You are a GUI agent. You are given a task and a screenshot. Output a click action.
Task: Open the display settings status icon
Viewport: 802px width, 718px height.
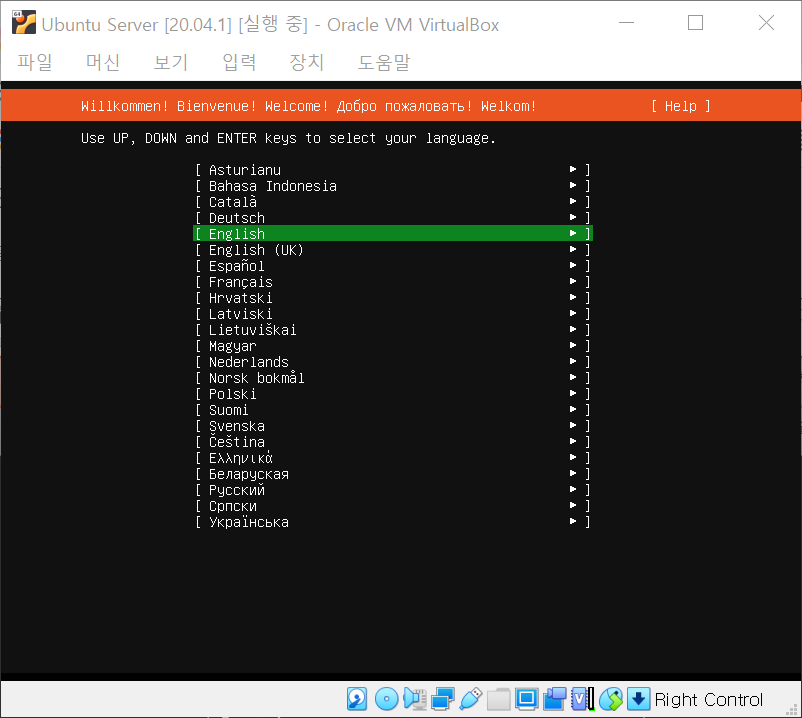(526, 699)
